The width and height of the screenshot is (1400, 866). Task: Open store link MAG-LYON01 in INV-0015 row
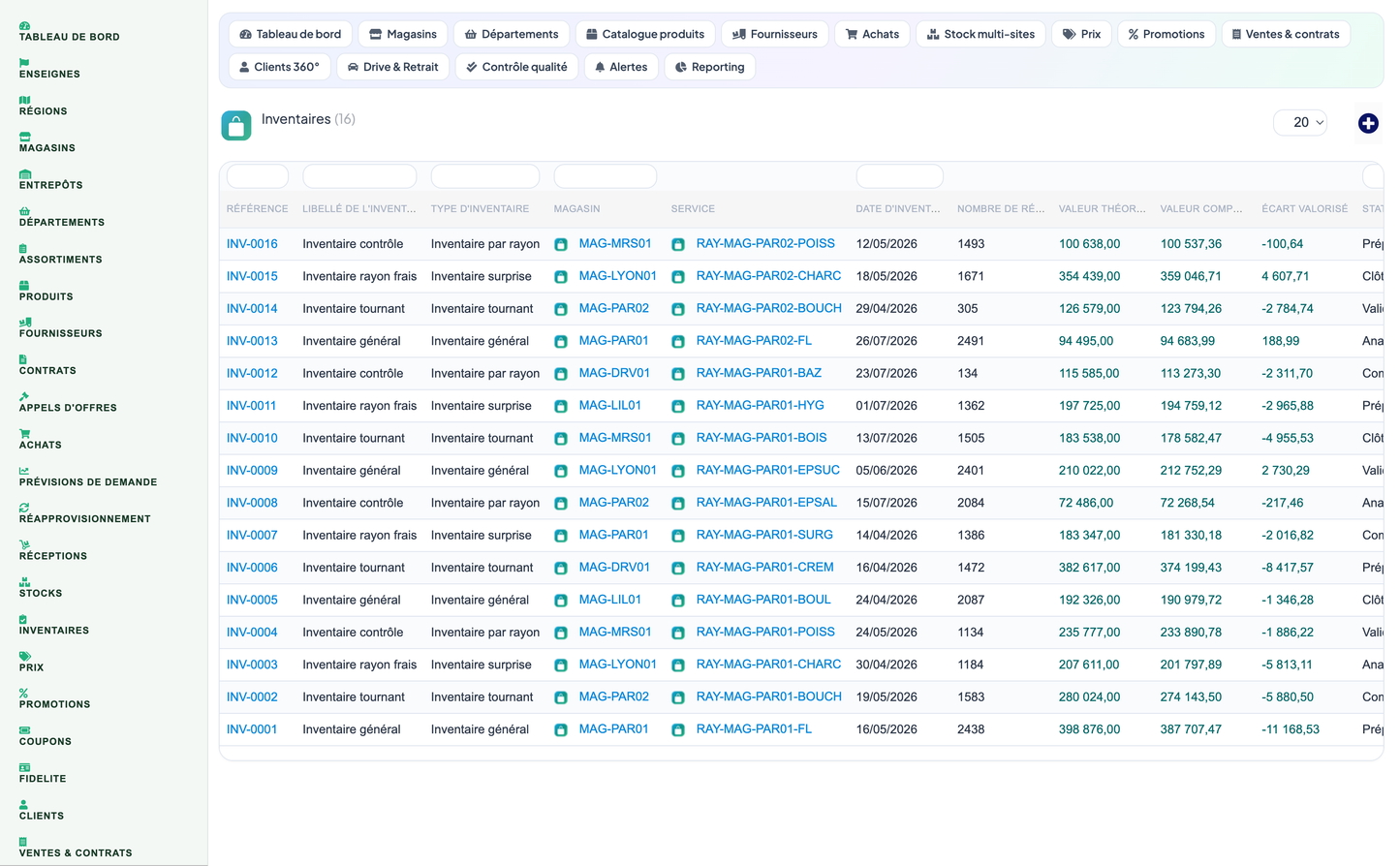617,276
